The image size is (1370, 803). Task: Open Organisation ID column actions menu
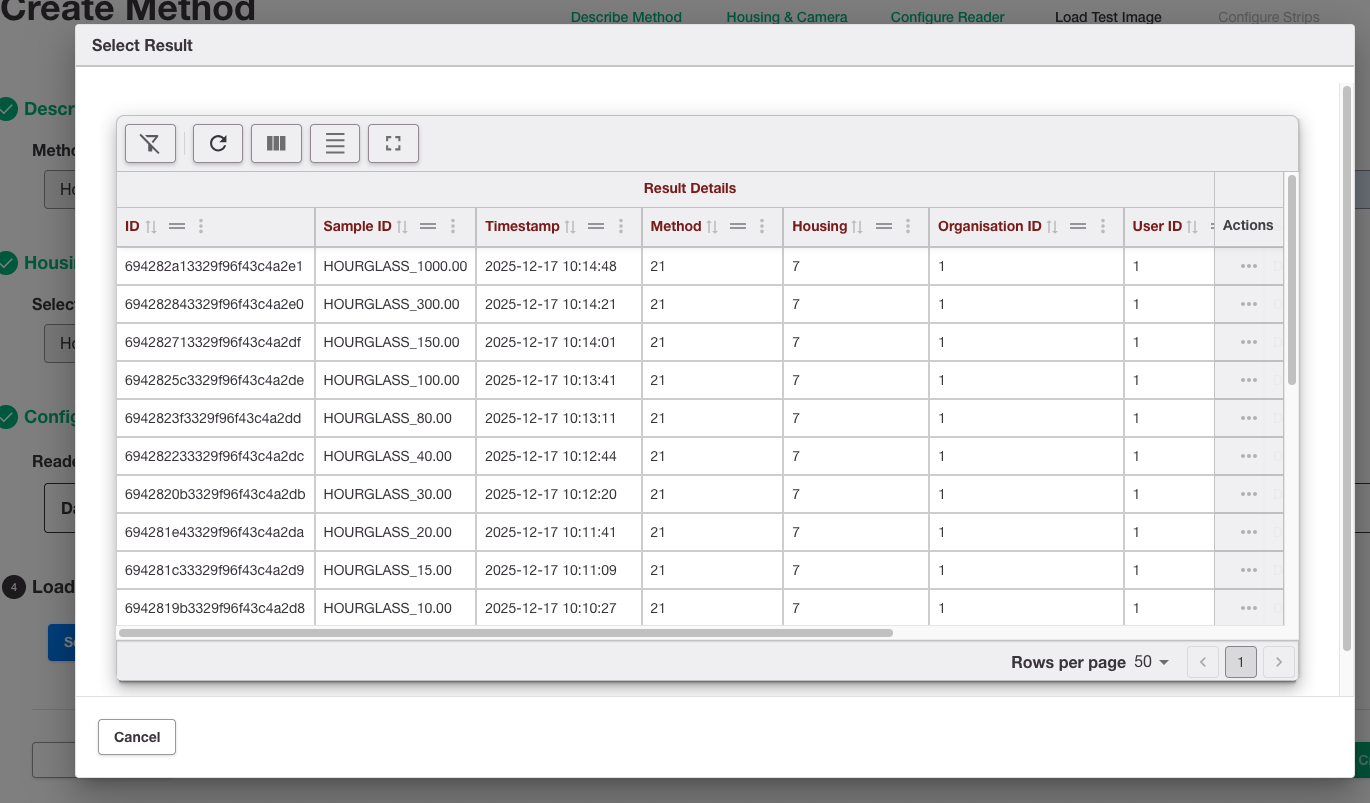point(1103,227)
